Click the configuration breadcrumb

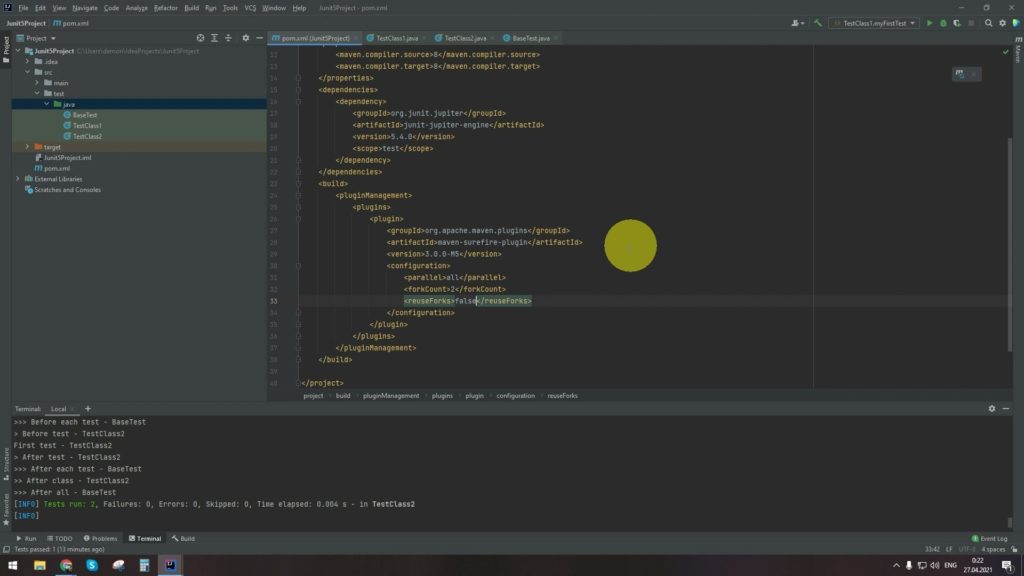pos(515,396)
